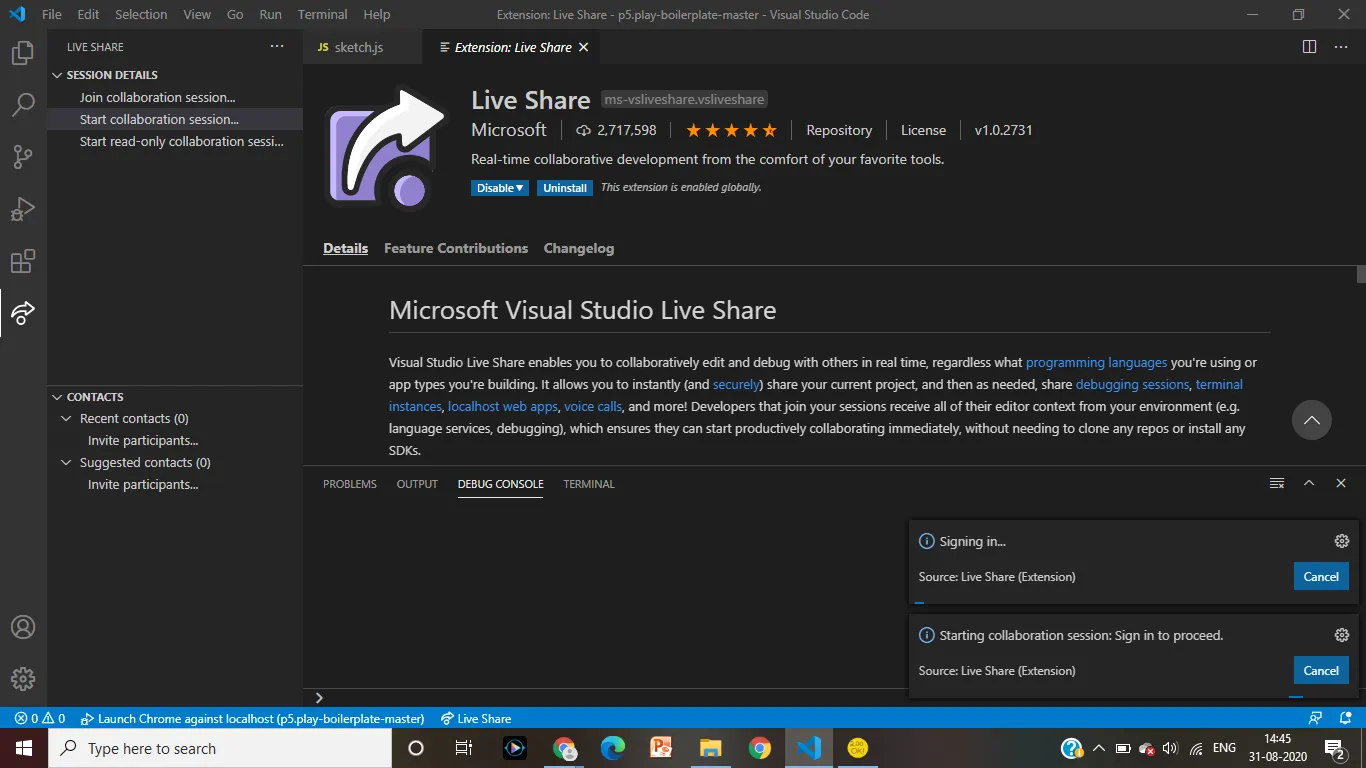Click the Uninstall button for Live Share

point(564,187)
